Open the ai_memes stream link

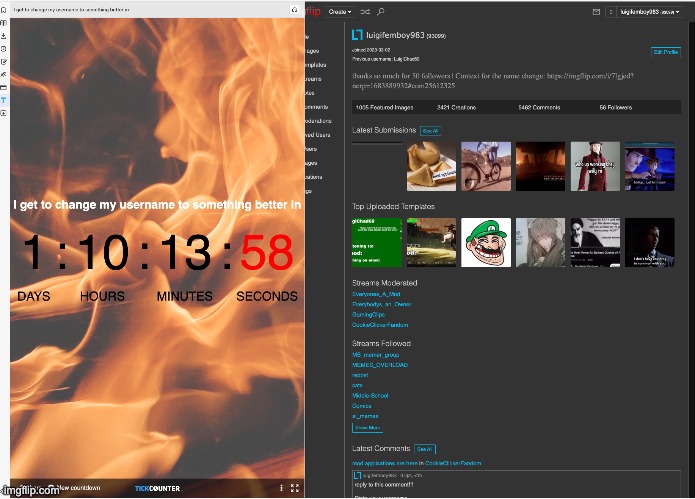(x=365, y=416)
